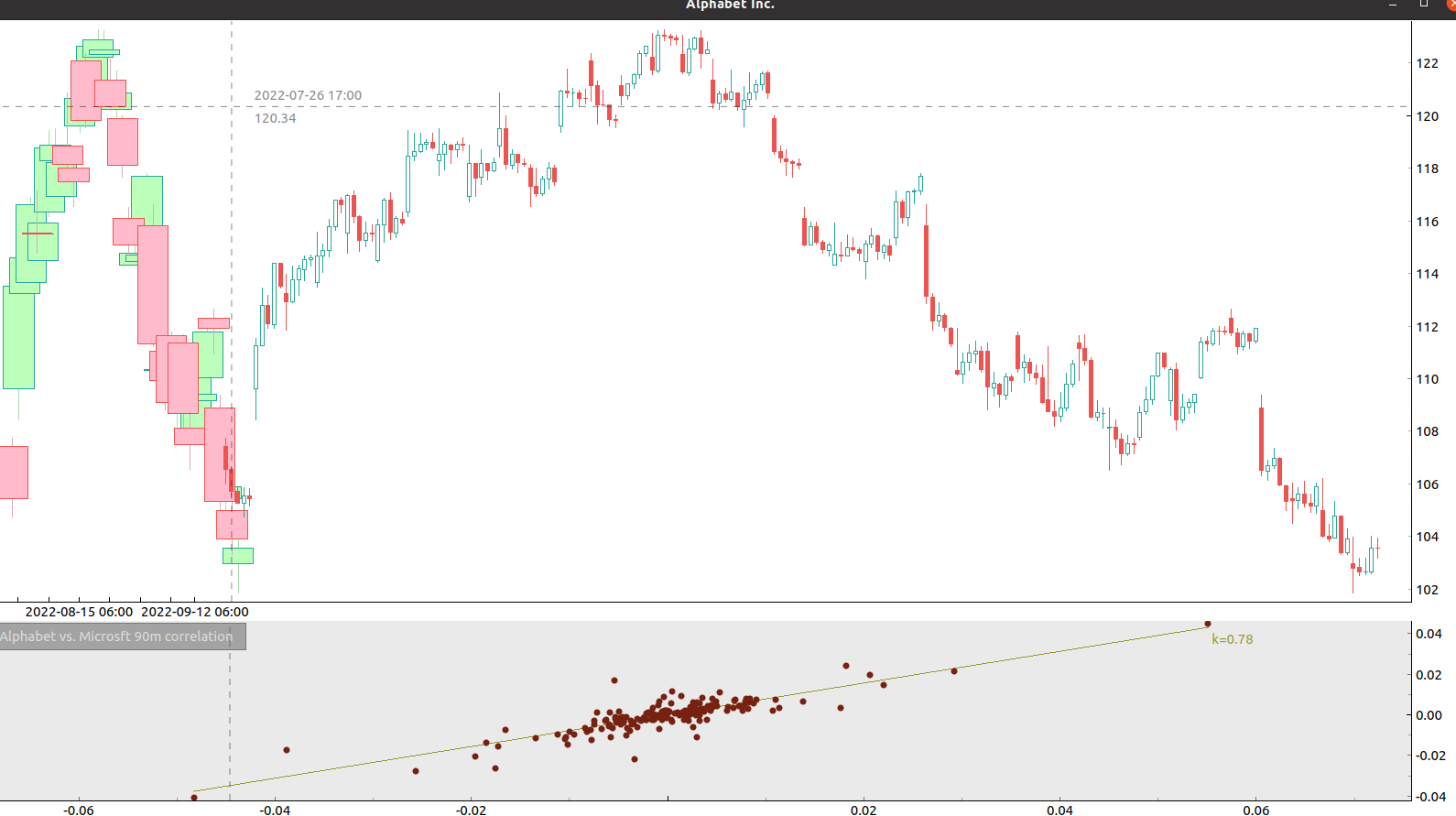Click the -0.06 tick on scatter horizontal axis
The height and width of the screenshot is (816, 1456).
[x=79, y=810]
